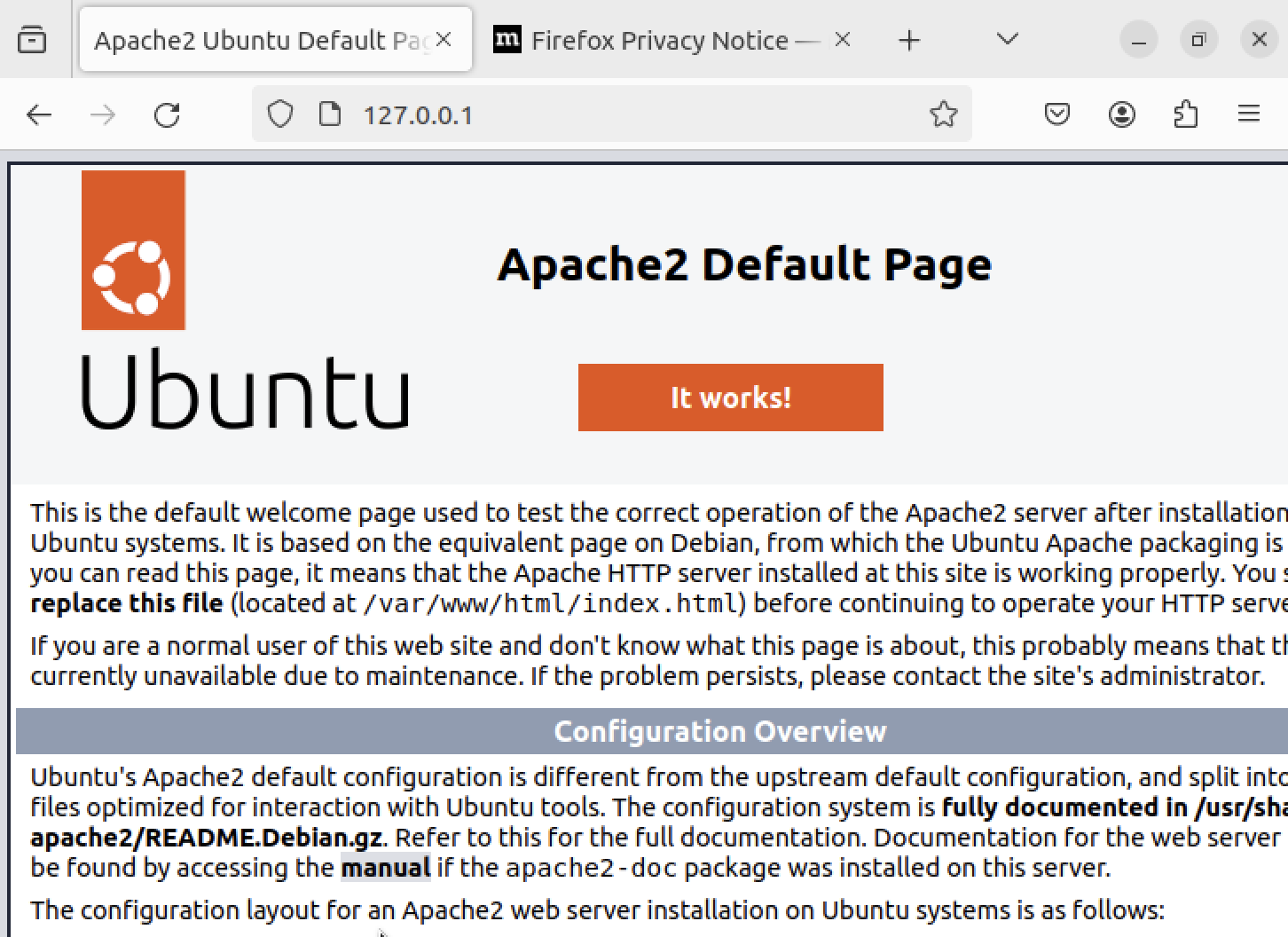1288x937 pixels.
Task: Switch to the Firefox Privacy Notice tab
Action: (672, 40)
